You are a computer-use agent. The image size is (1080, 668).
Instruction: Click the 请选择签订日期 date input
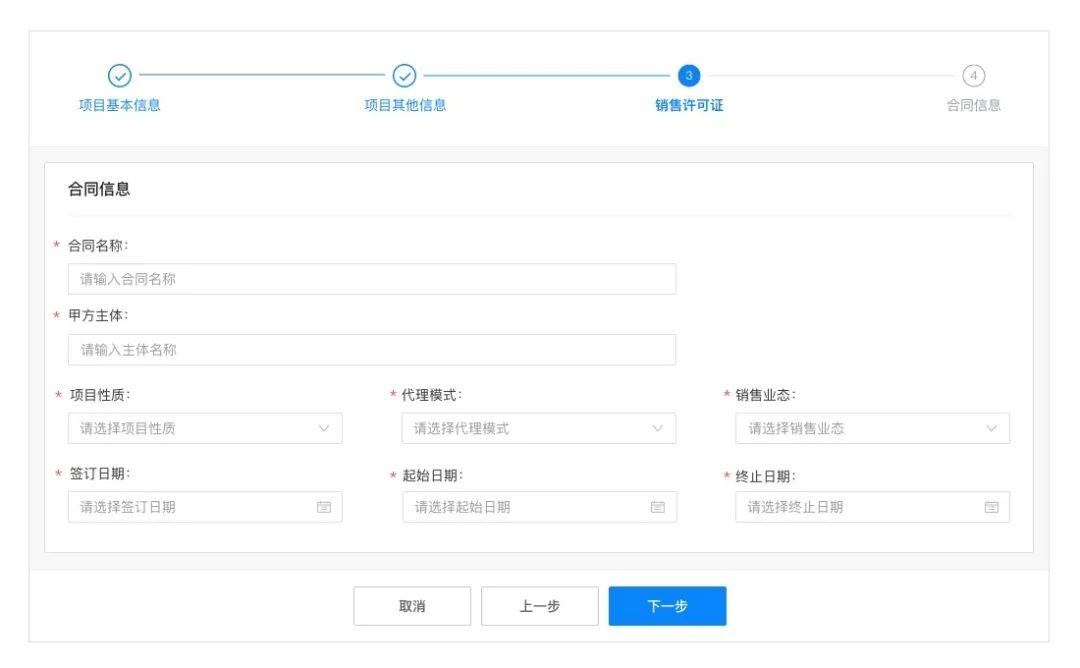(205, 507)
